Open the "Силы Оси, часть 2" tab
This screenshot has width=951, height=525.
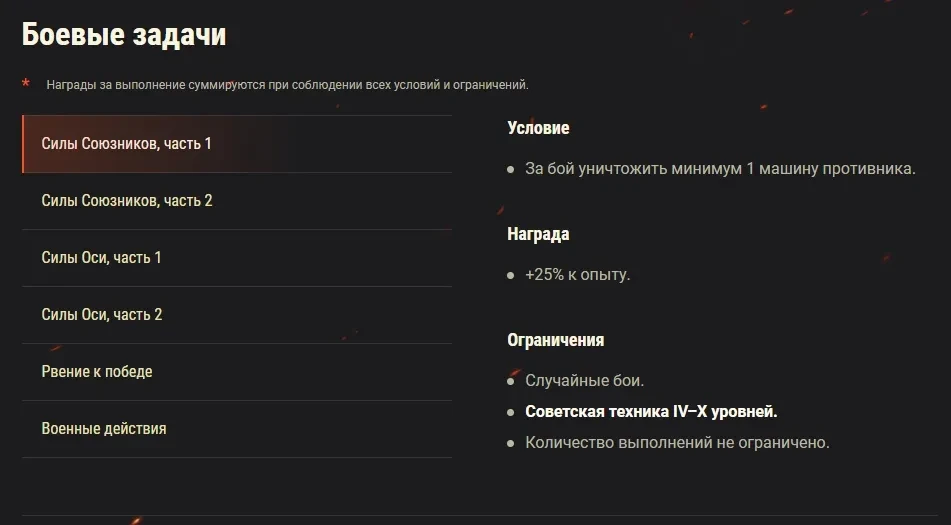101,315
